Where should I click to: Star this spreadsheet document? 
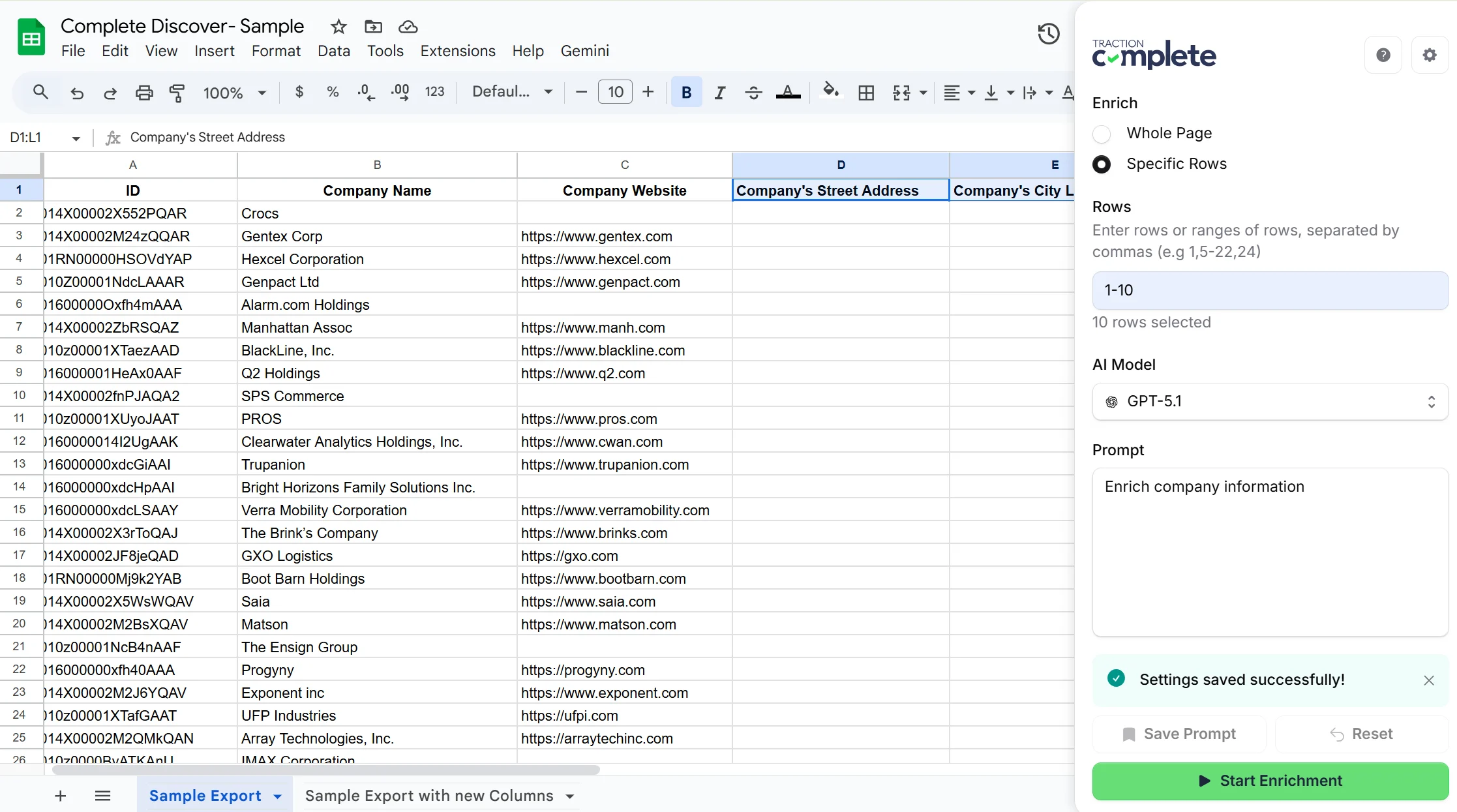pyautogui.click(x=338, y=27)
